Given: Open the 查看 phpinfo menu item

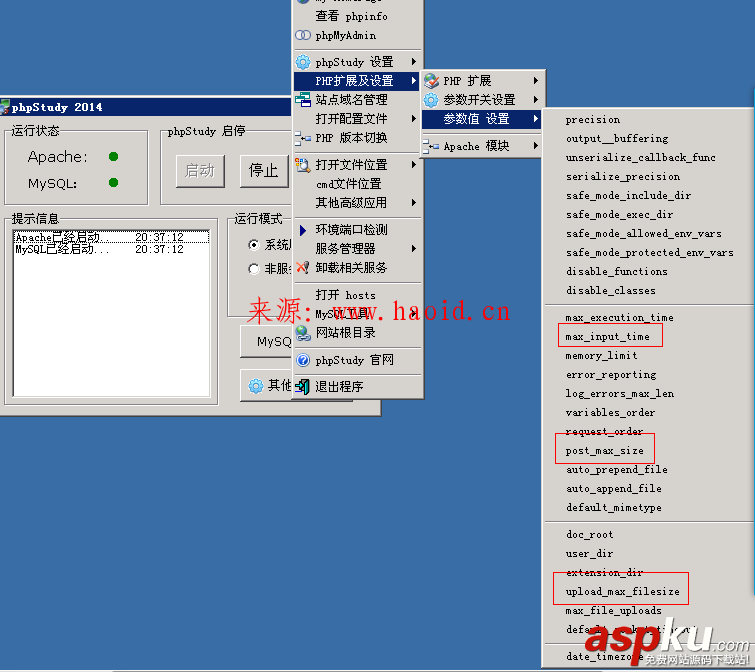Looking at the screenshot, I should (358, 16).
